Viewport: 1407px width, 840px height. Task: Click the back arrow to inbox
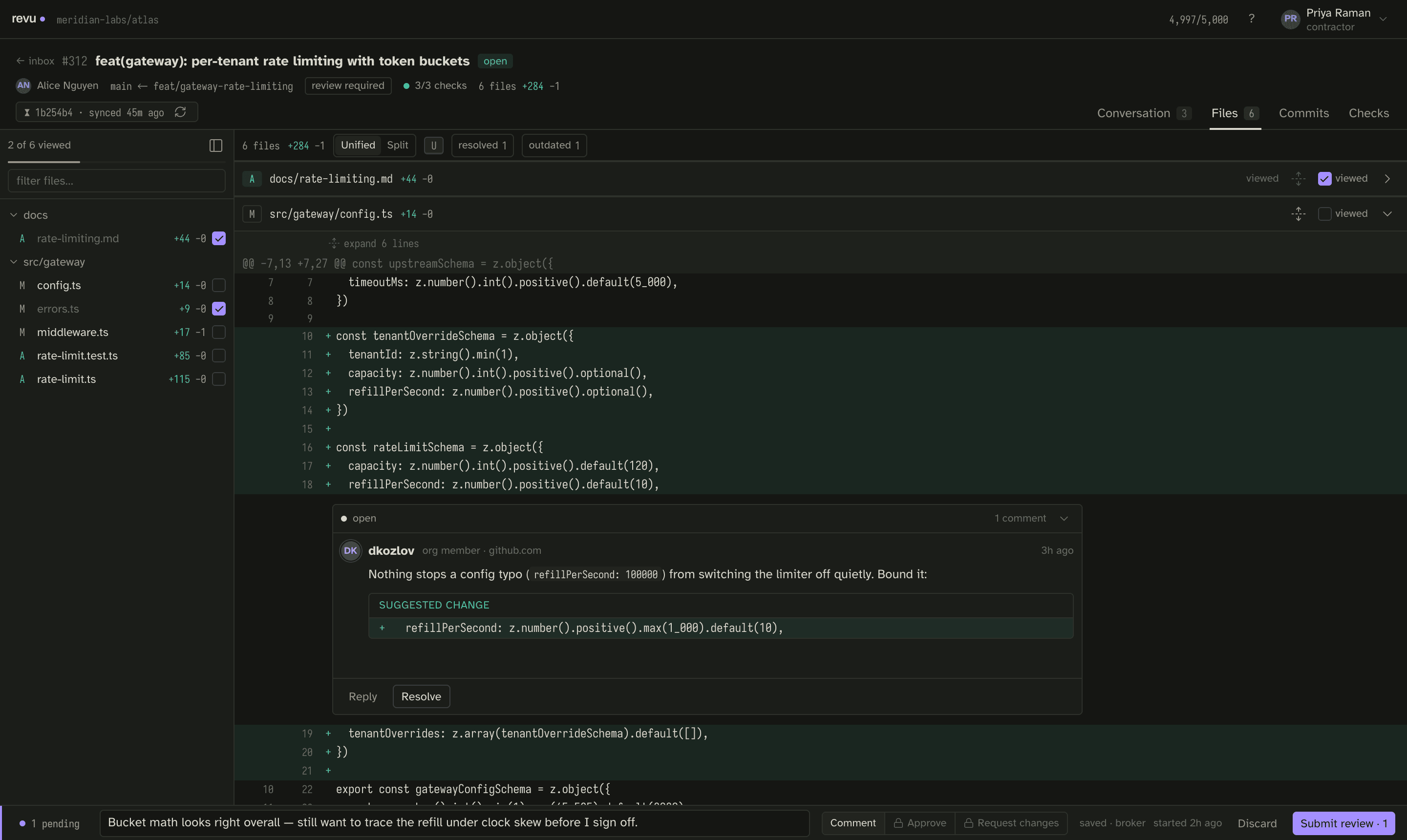click(21, 61)
